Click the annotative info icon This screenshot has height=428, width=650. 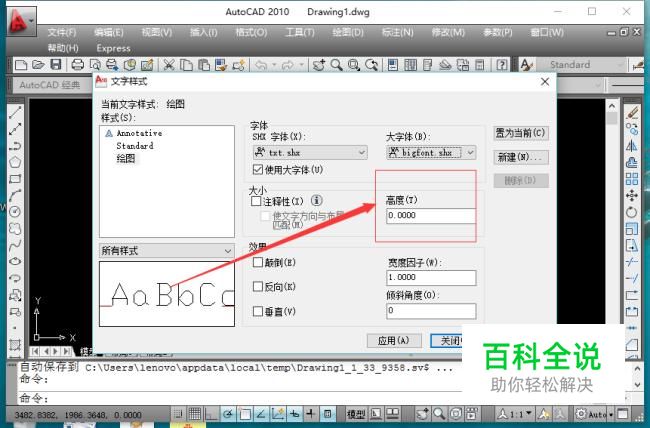pyautogui.click(x=317, y=201)
